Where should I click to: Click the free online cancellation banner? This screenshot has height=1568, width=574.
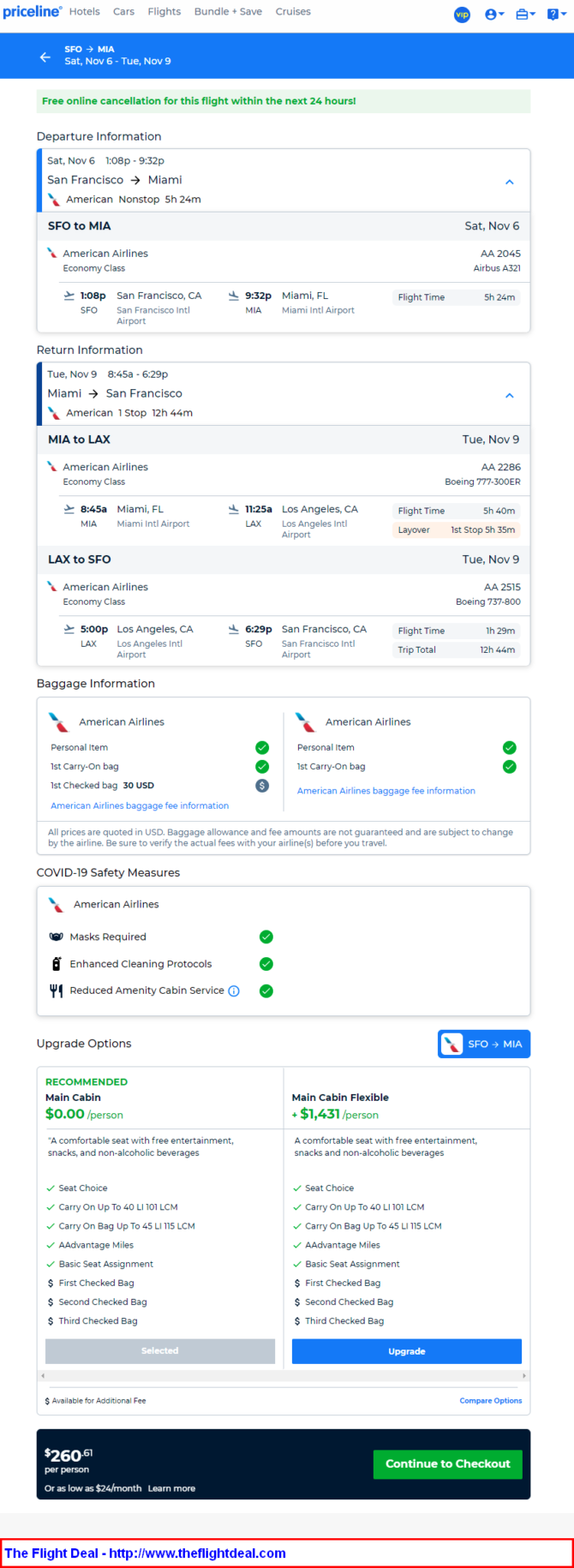tap(284, 101)
